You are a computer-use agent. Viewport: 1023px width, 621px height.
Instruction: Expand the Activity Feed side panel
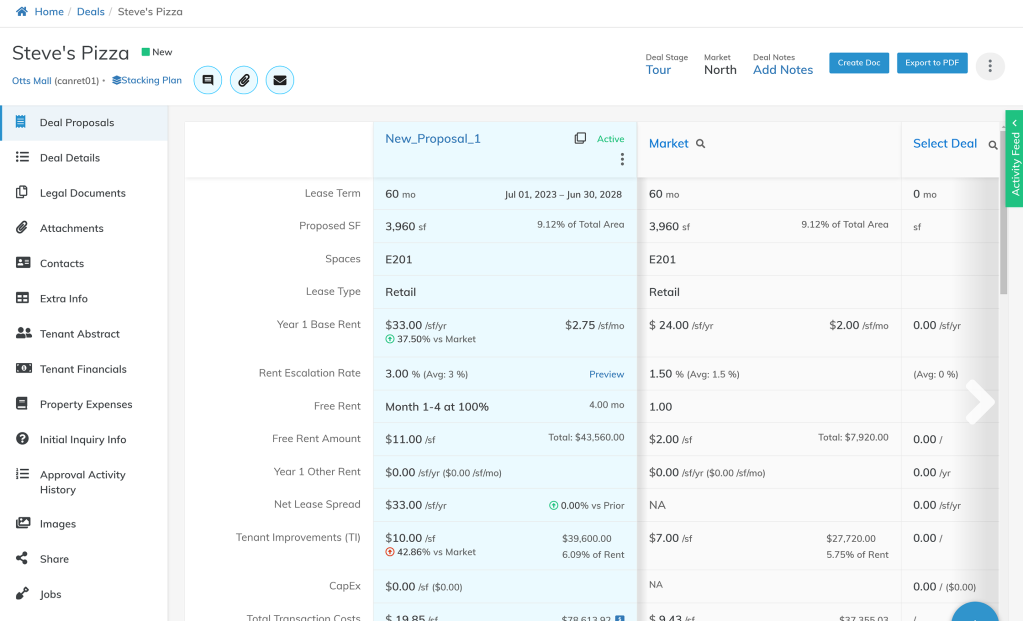click(1015, 159)
